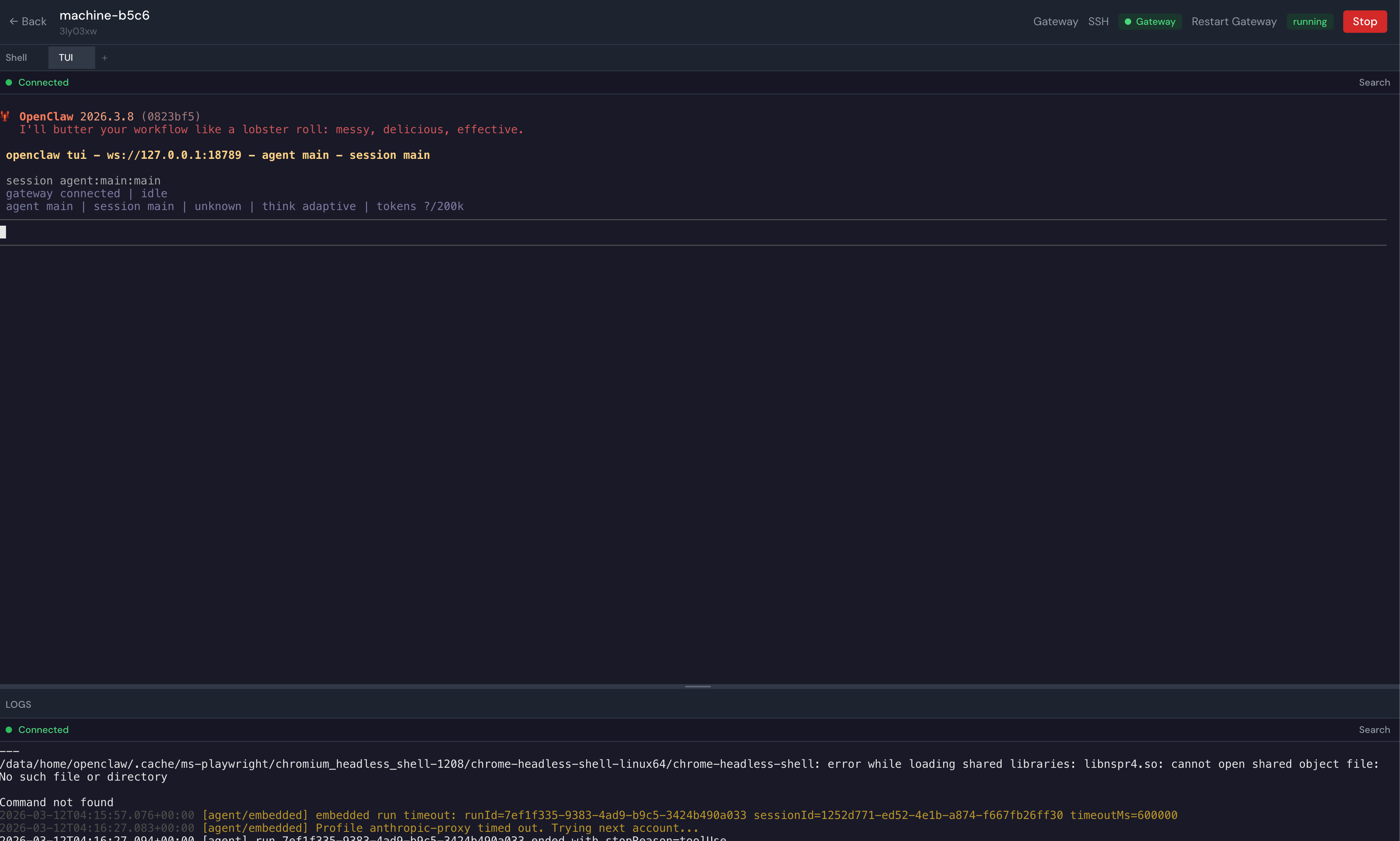
Task: Click Restart Gateway
Action: coord(1234,22)
